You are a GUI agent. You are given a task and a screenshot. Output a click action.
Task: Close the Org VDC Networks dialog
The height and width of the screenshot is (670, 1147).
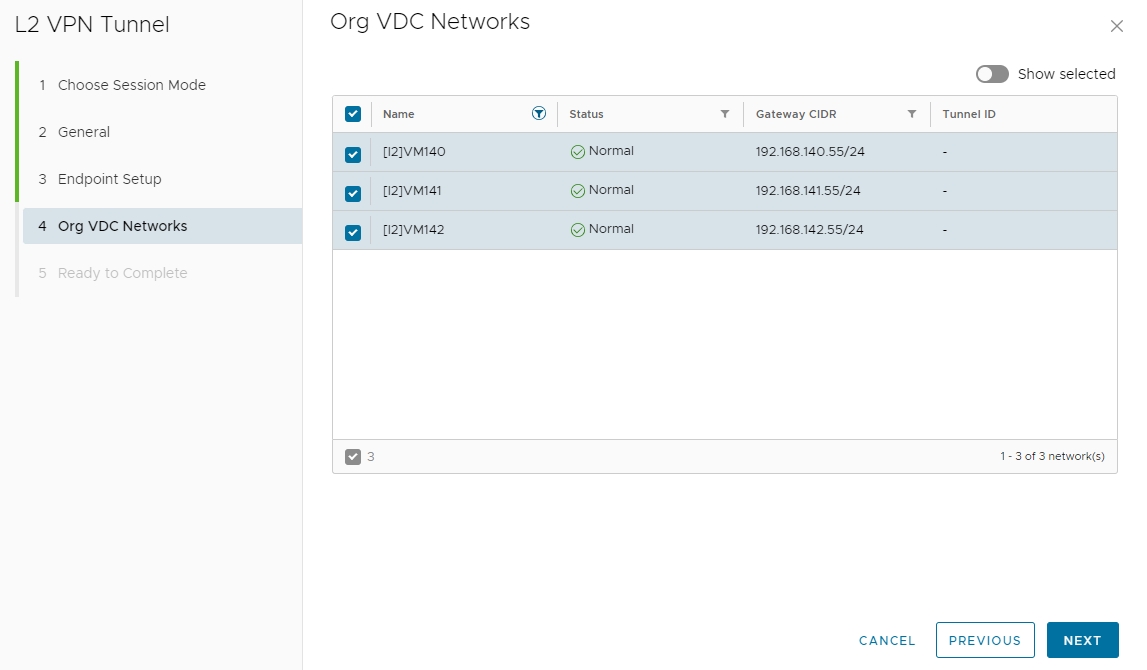(1117, 27)
